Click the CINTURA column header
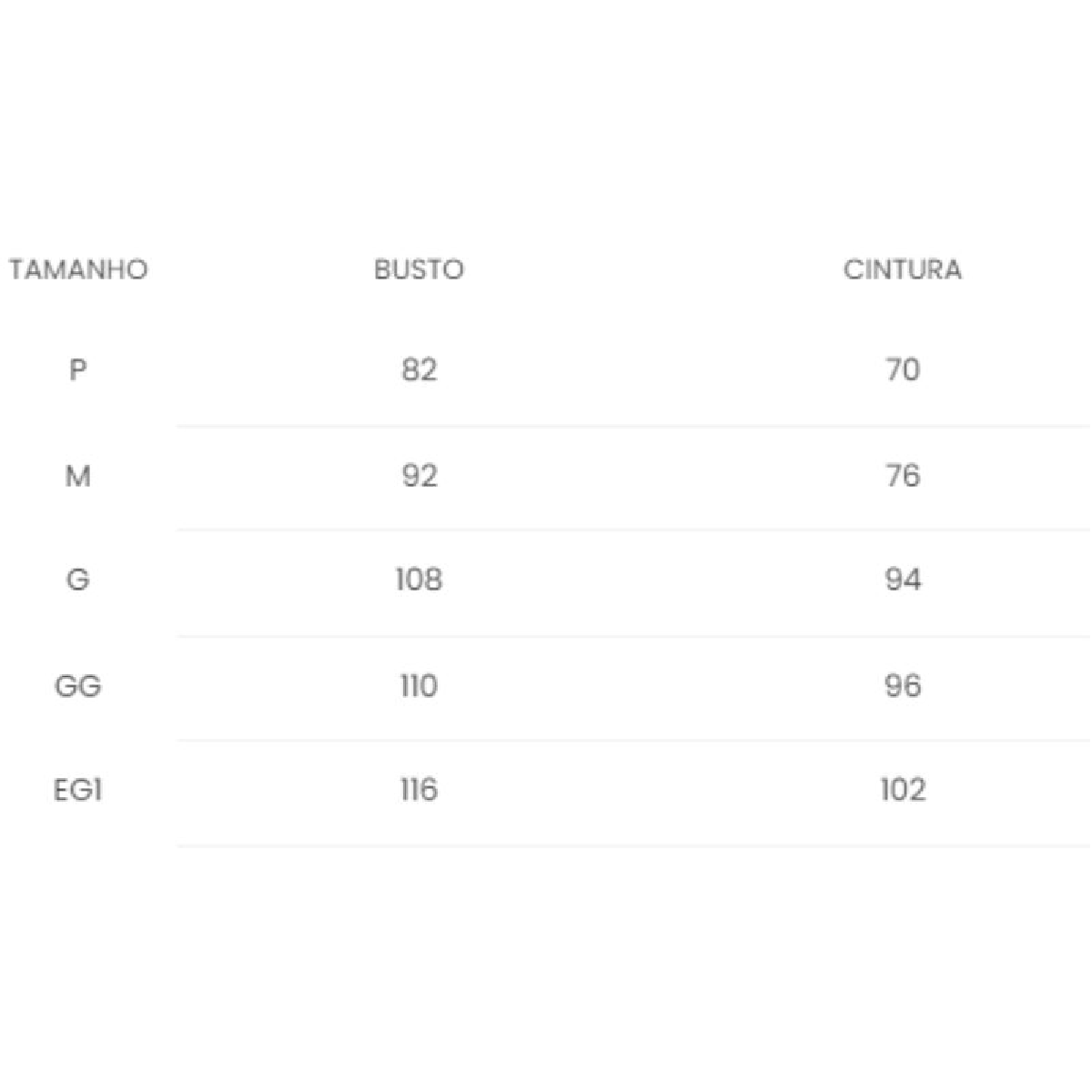 [903, 270]
